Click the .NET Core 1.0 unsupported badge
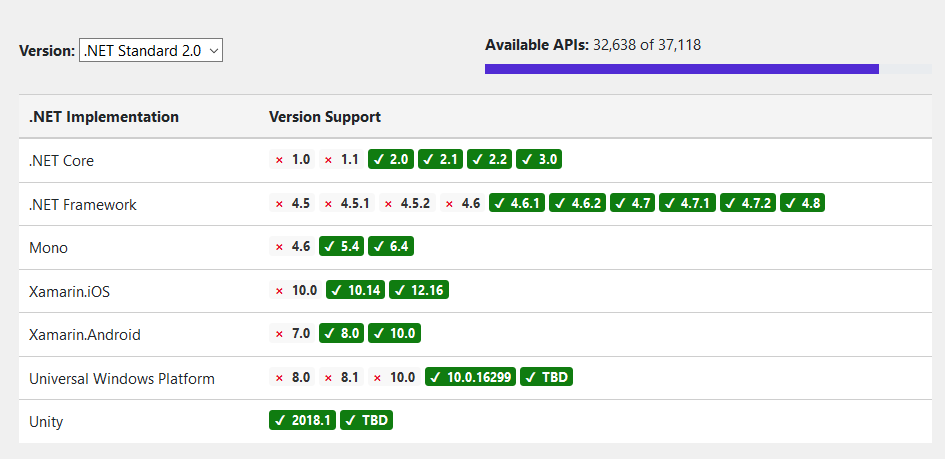 coord(292,160)
